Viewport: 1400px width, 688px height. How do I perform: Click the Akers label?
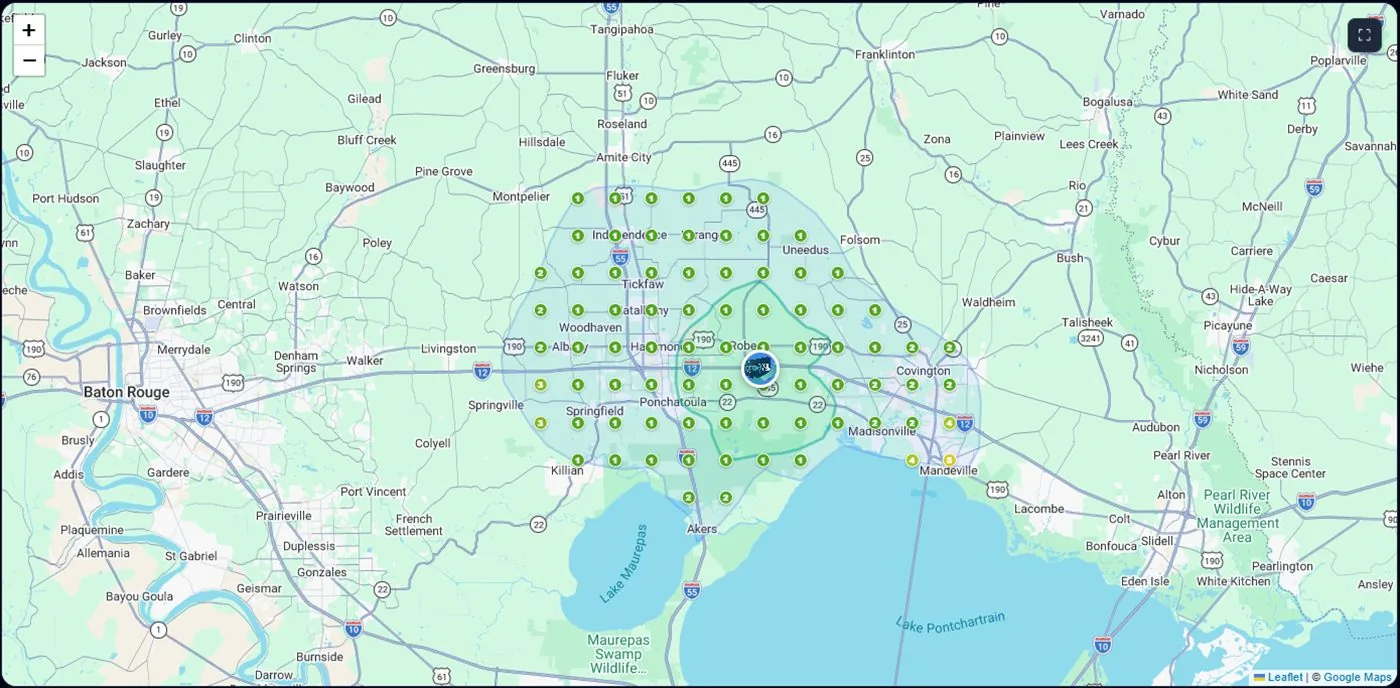pyautogui.click(x=702, y=529)
